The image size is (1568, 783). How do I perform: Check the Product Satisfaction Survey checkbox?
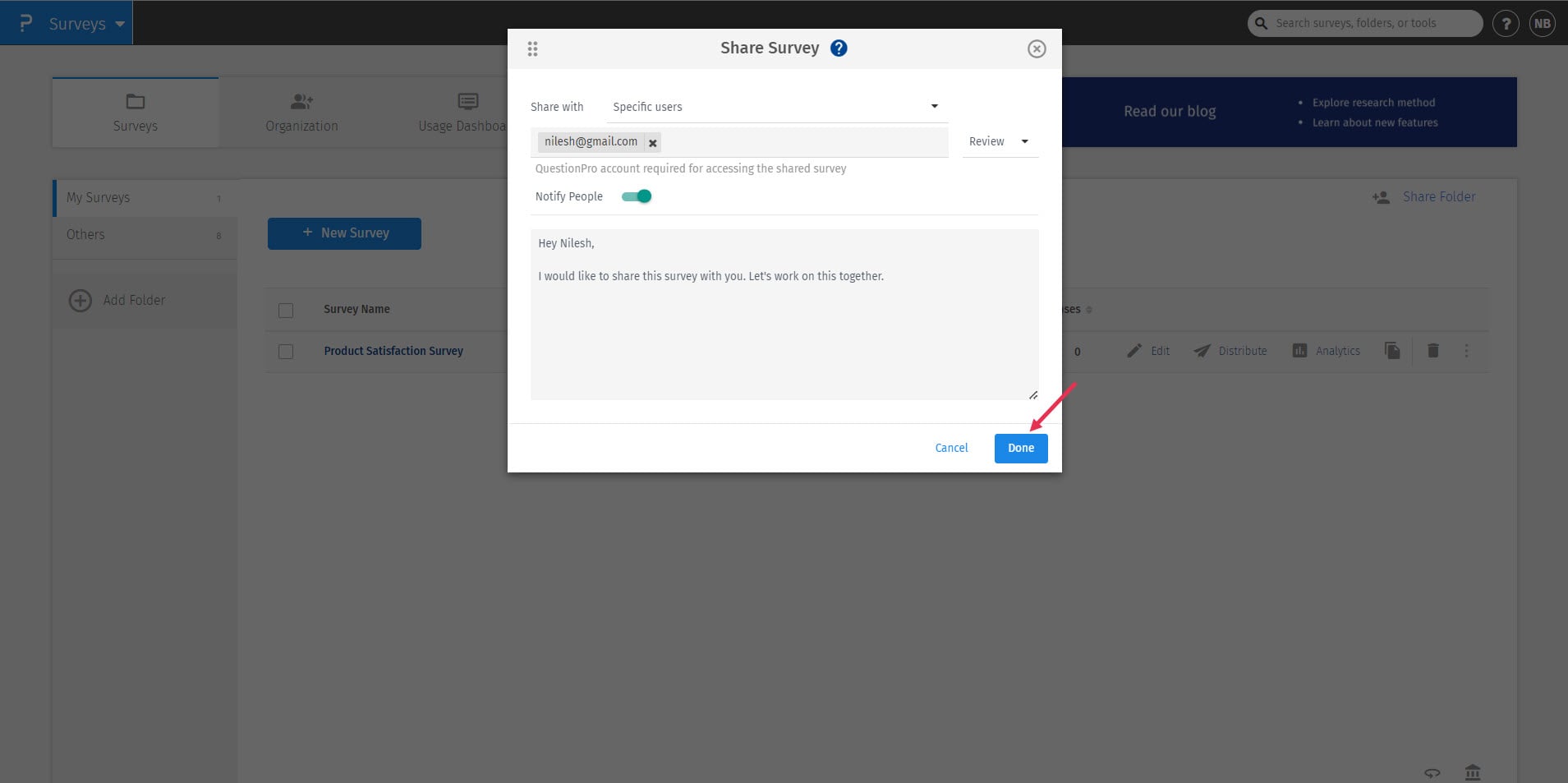(x=286, y=351)
